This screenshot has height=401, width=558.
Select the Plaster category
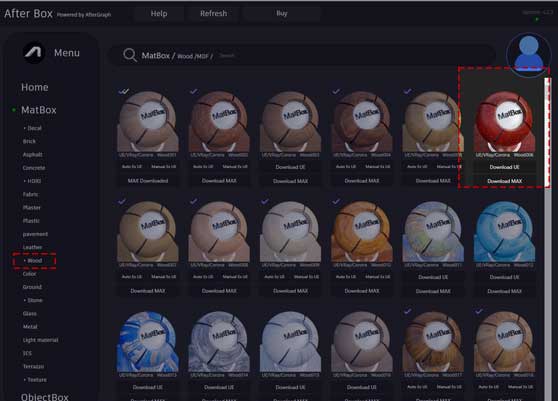32,207
